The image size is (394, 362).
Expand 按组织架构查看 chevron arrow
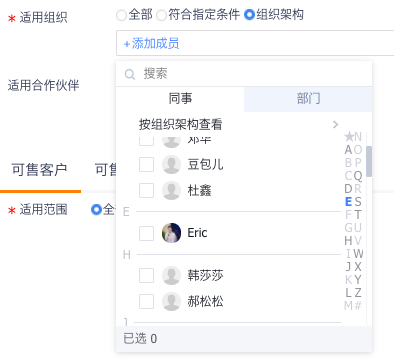click(x=335, y=125)
